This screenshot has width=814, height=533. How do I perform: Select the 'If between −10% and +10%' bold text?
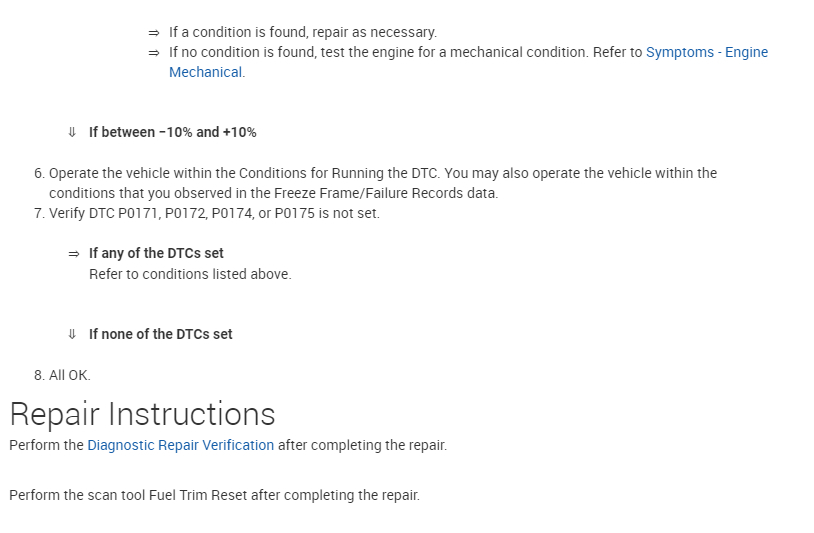(172, 132)
